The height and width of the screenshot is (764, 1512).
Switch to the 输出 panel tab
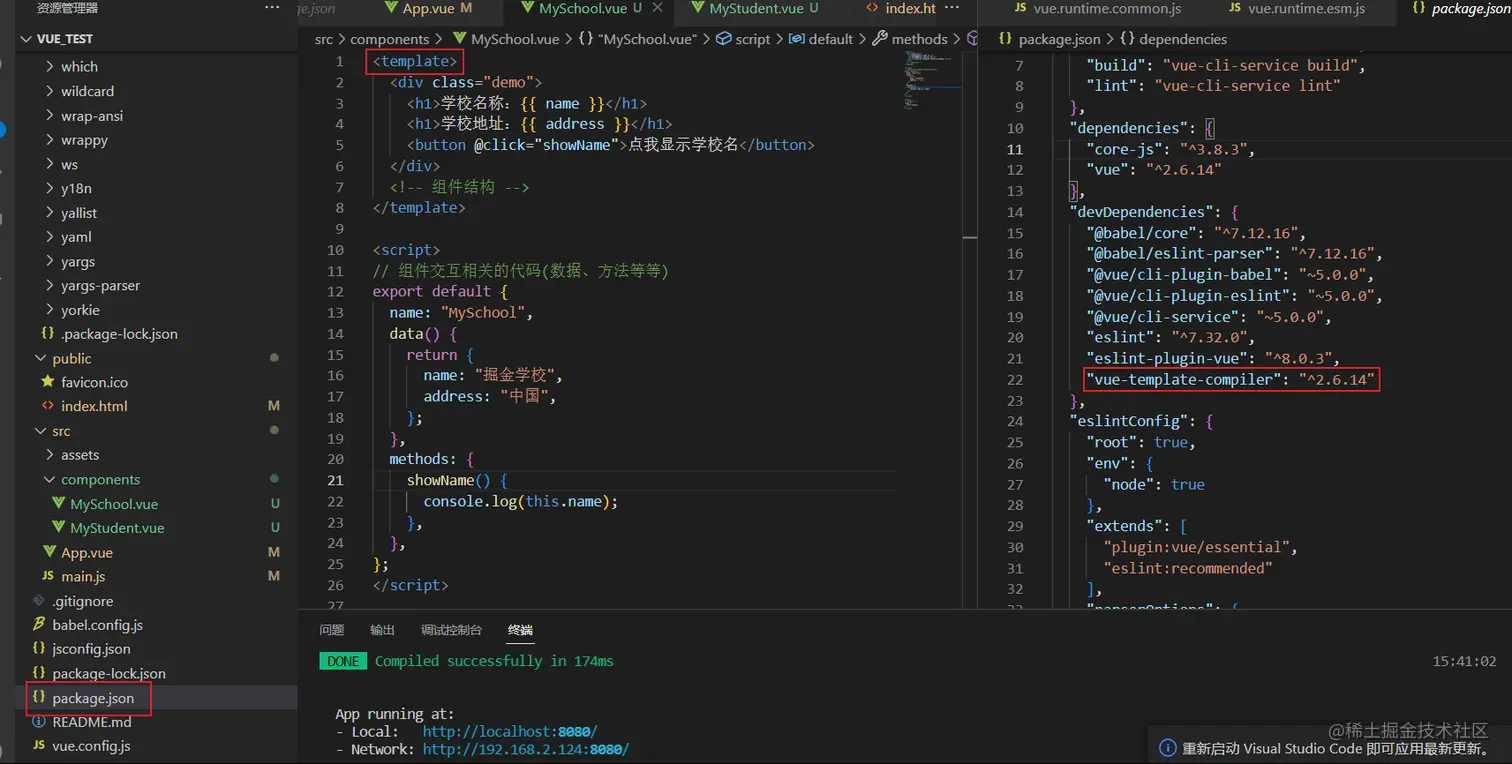click(x=382, y=630)
